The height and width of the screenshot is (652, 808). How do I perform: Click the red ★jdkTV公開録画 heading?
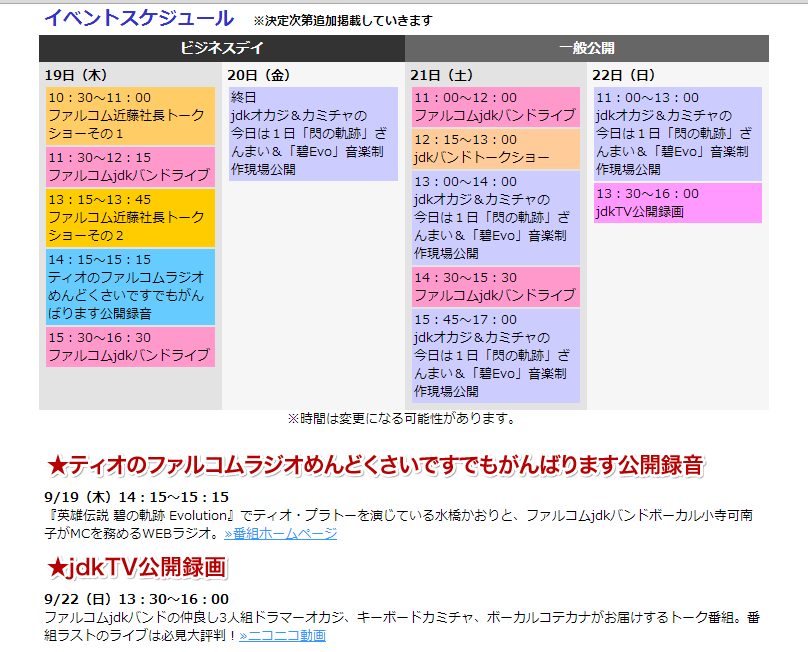[137, 567]
